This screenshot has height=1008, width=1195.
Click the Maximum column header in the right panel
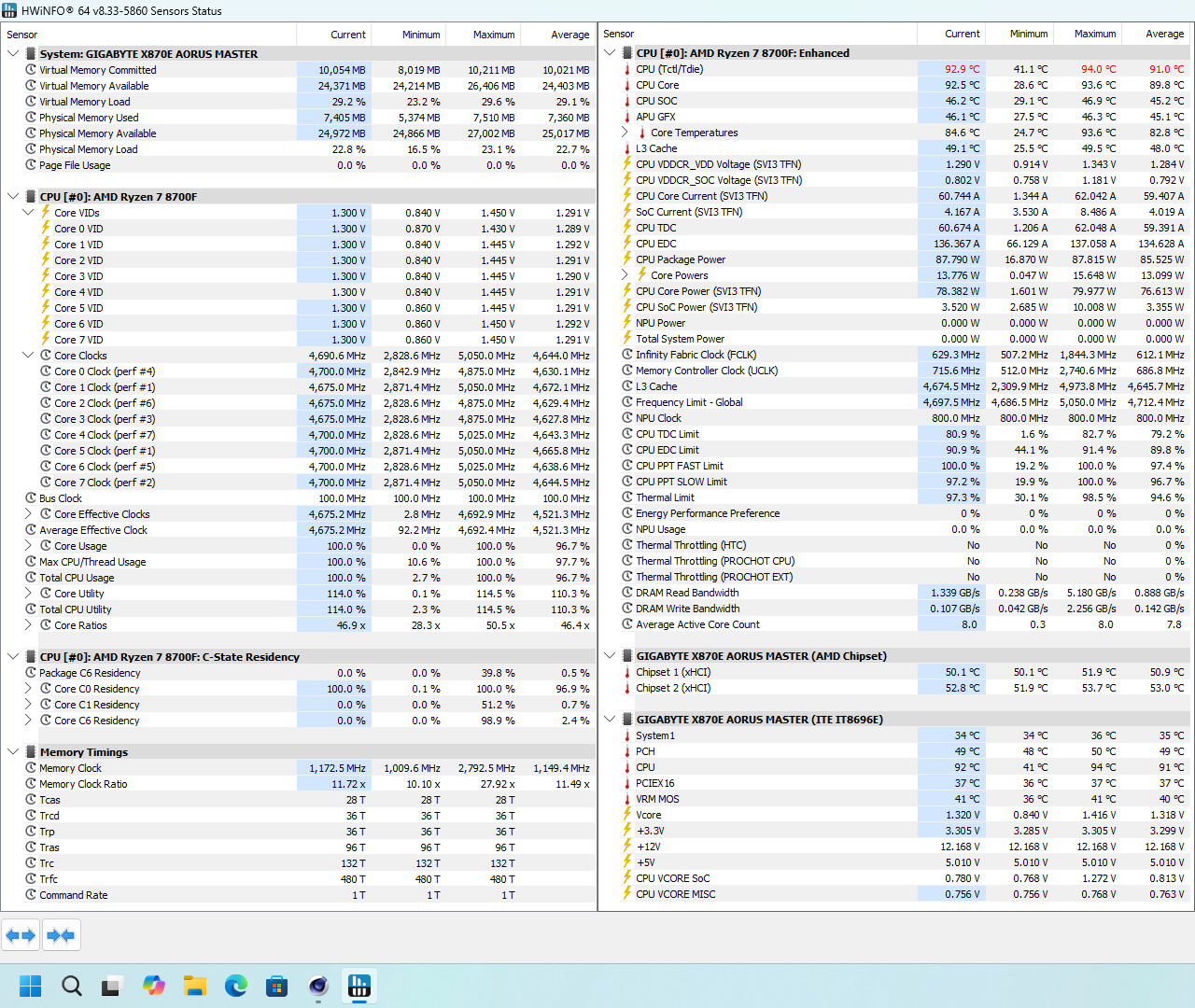point(1087,34)
